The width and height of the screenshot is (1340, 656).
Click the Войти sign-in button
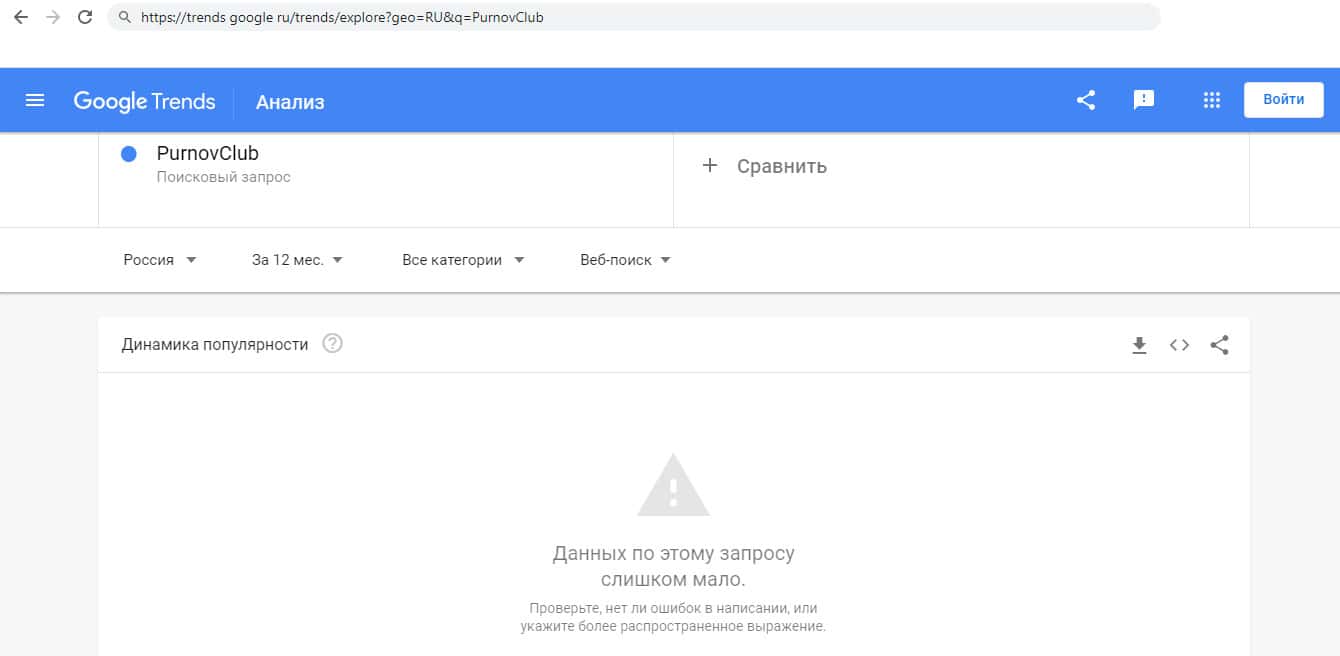click(x=1283, y=100)
